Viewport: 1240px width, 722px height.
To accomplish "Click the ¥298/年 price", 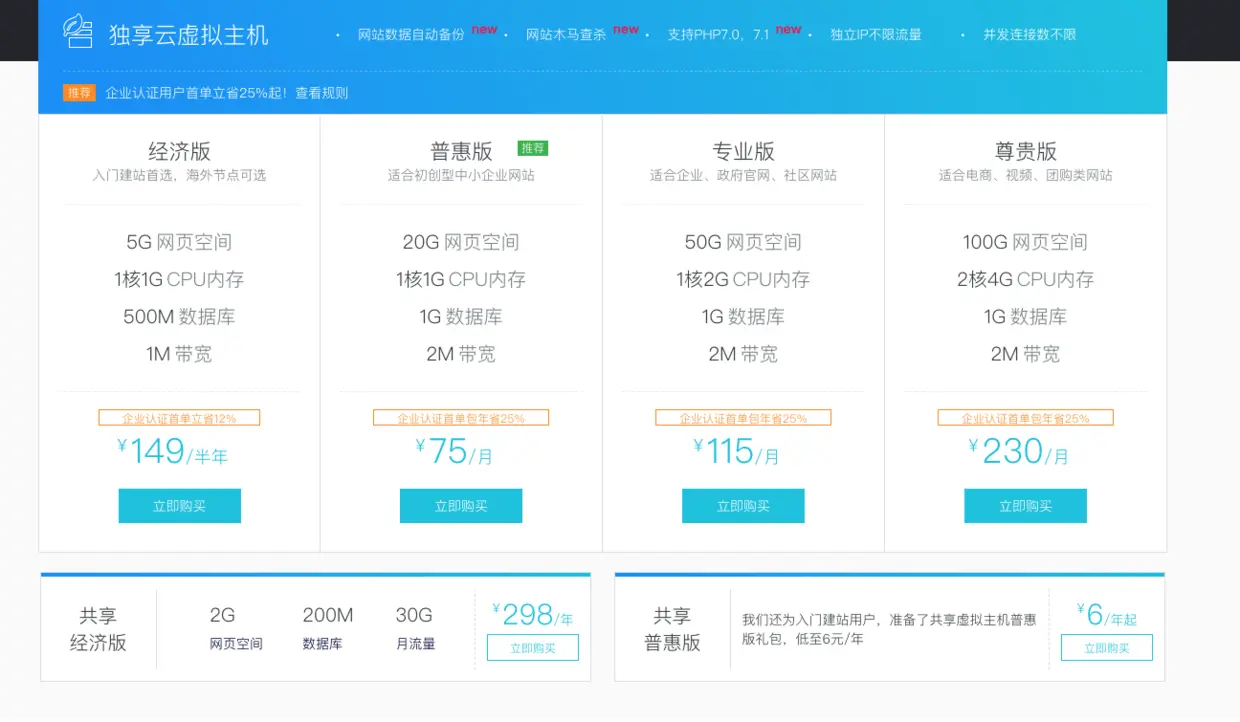I will click(533, 614).
